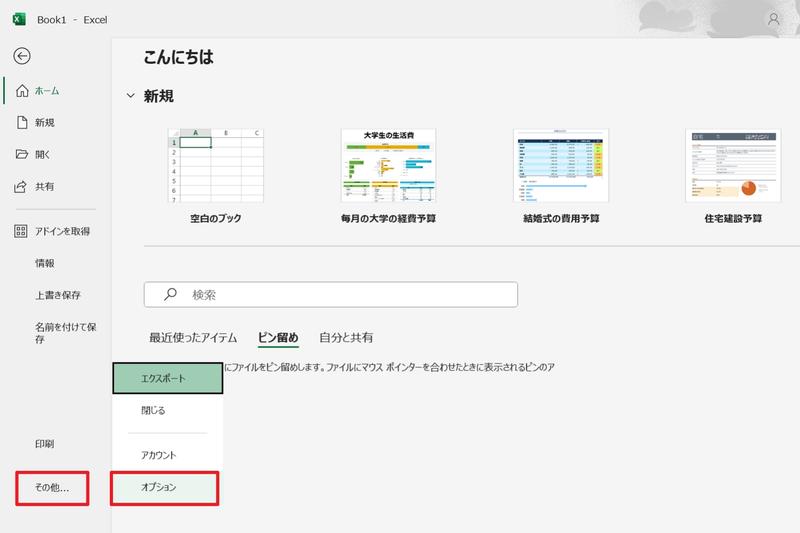The height and width of the screenshot is (533, 800).
Task: Click the share arrow icon
Action: [20, 186]
